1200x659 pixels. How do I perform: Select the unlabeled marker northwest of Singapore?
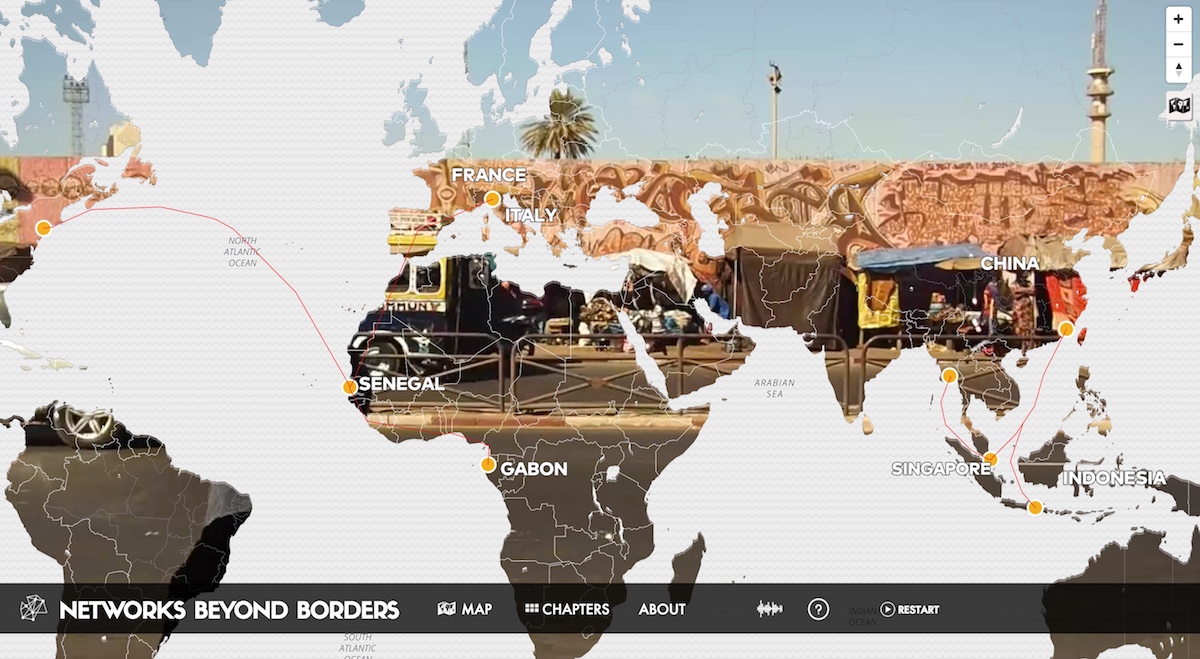[949, 376]
